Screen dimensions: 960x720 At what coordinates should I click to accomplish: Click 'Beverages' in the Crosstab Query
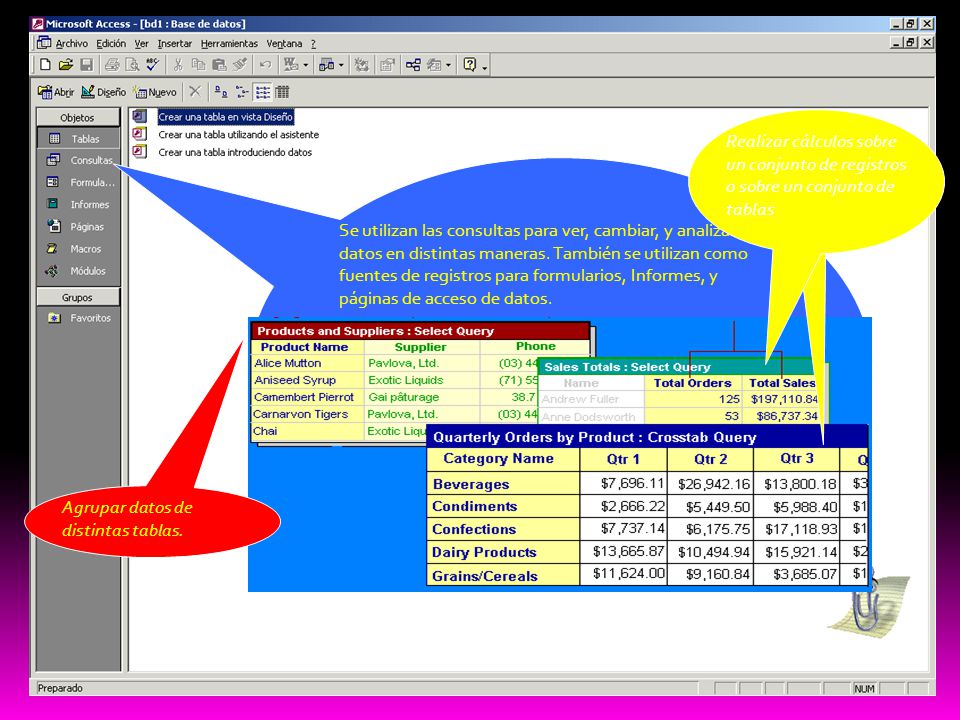pos(471,484)
